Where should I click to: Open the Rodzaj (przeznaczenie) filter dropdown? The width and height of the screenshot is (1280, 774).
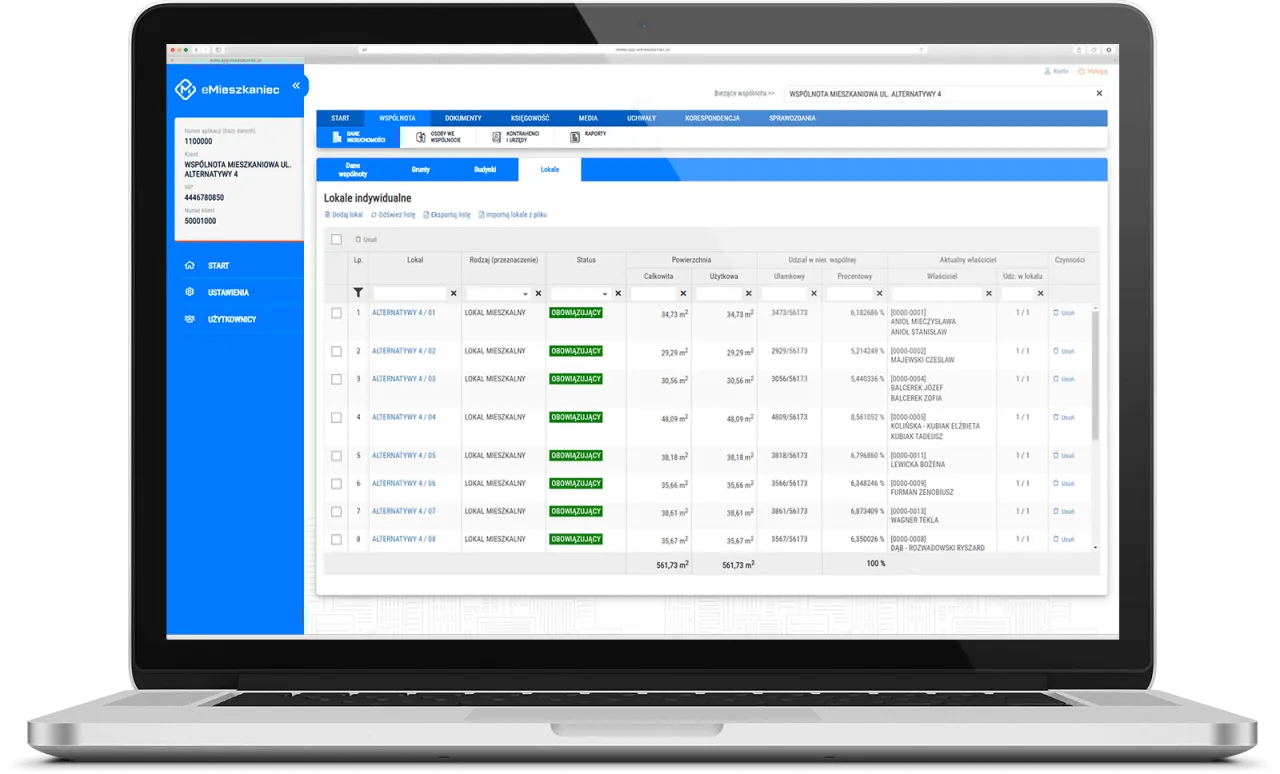tap(525, 294)
